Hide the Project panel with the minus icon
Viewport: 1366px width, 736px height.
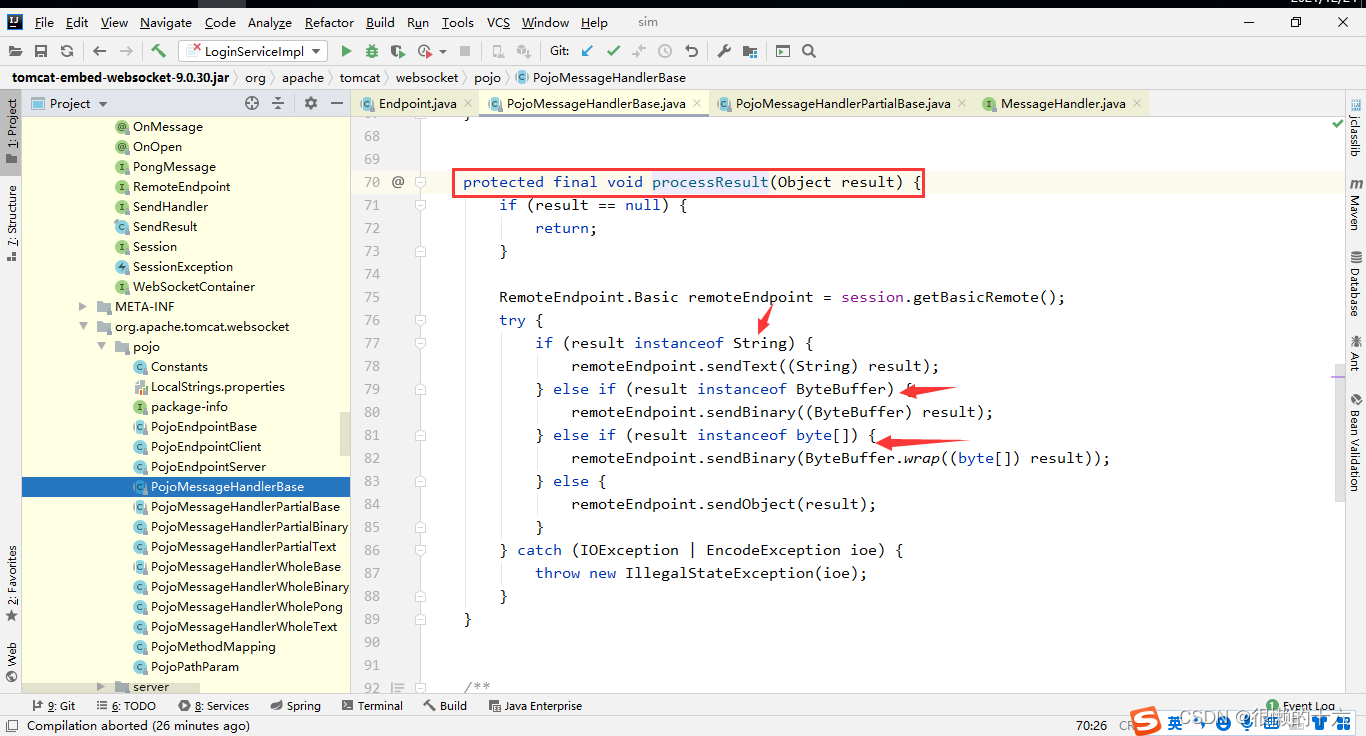point(335,103)
